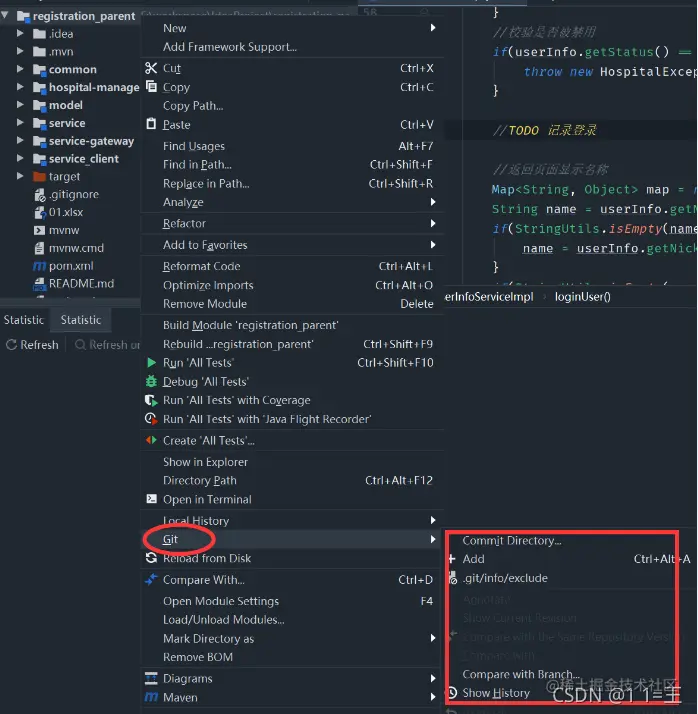
Task: Choose Add Framework Support... entry
Action: click(292, 47)
